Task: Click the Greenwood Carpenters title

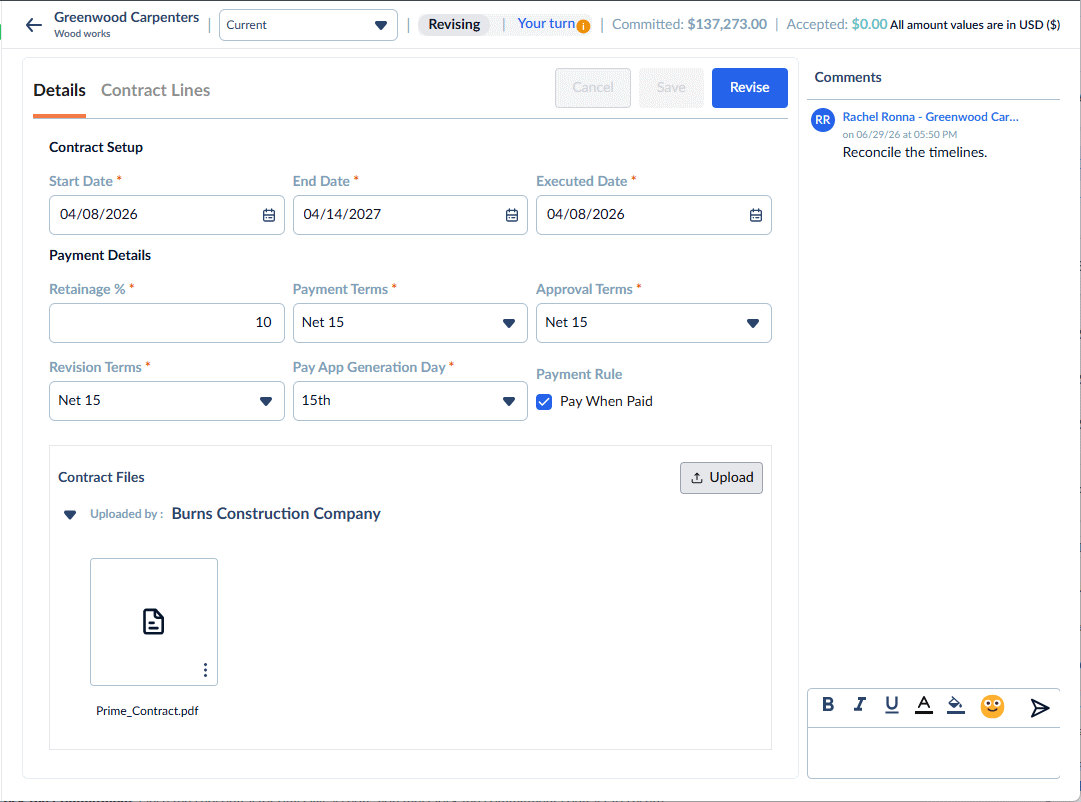Action: click(126, 17)
